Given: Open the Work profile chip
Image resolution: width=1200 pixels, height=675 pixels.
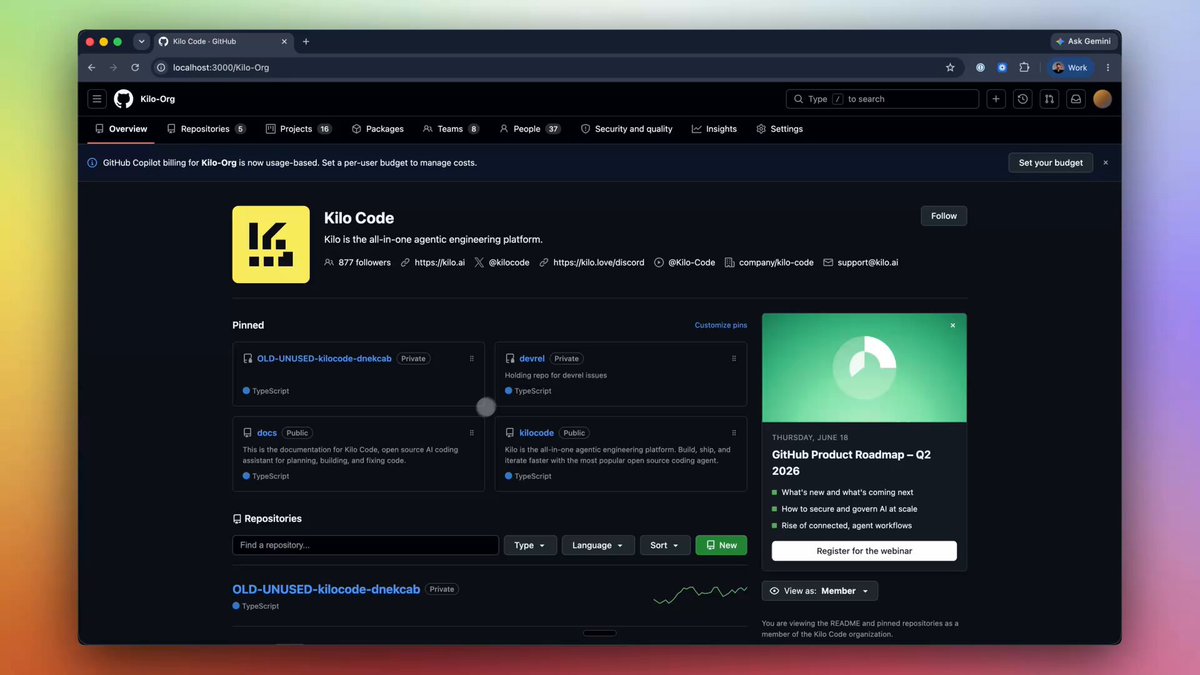Looking at the screenshot, I should [1070, 68].
